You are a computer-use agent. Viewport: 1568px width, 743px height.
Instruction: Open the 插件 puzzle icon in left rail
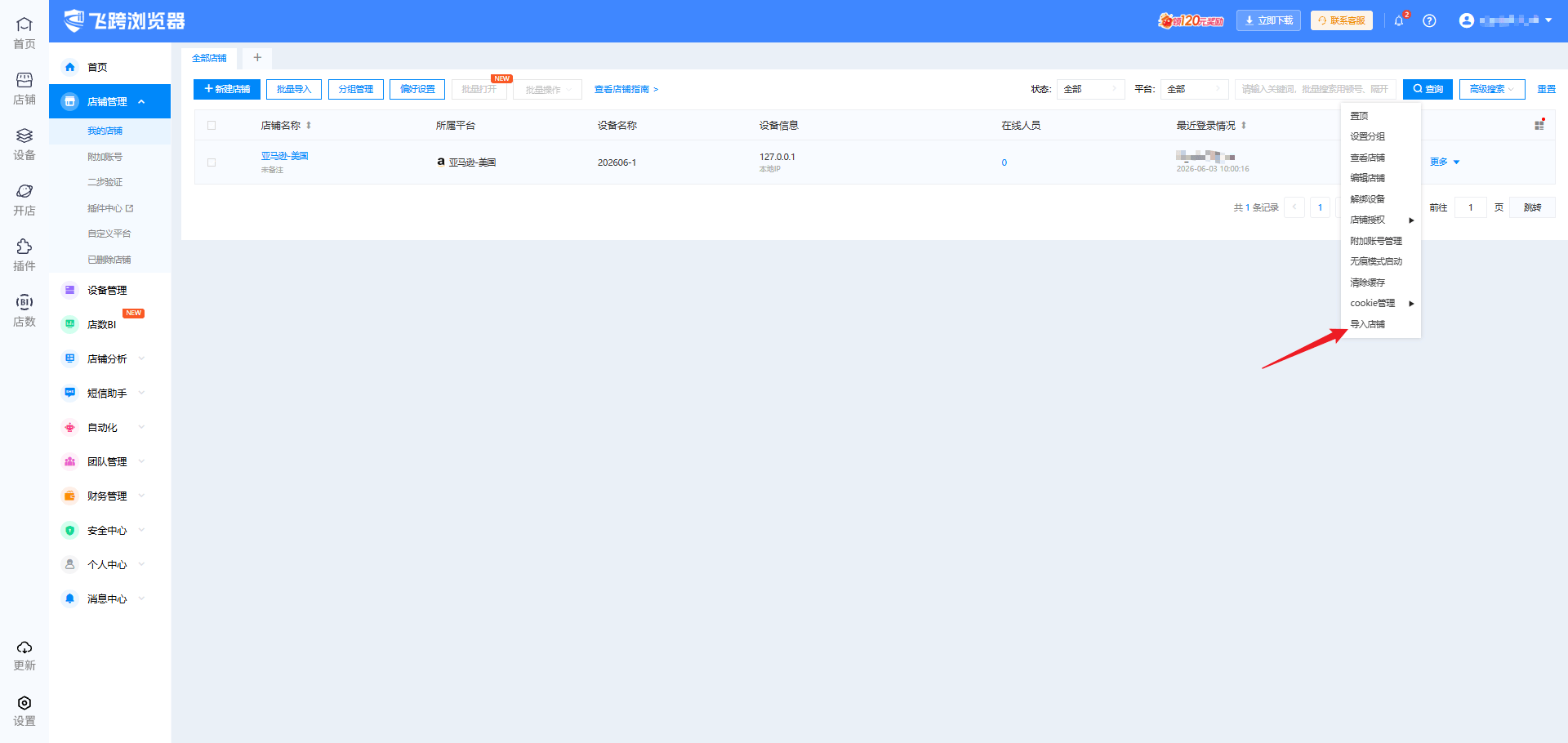[x=24, y=247]
